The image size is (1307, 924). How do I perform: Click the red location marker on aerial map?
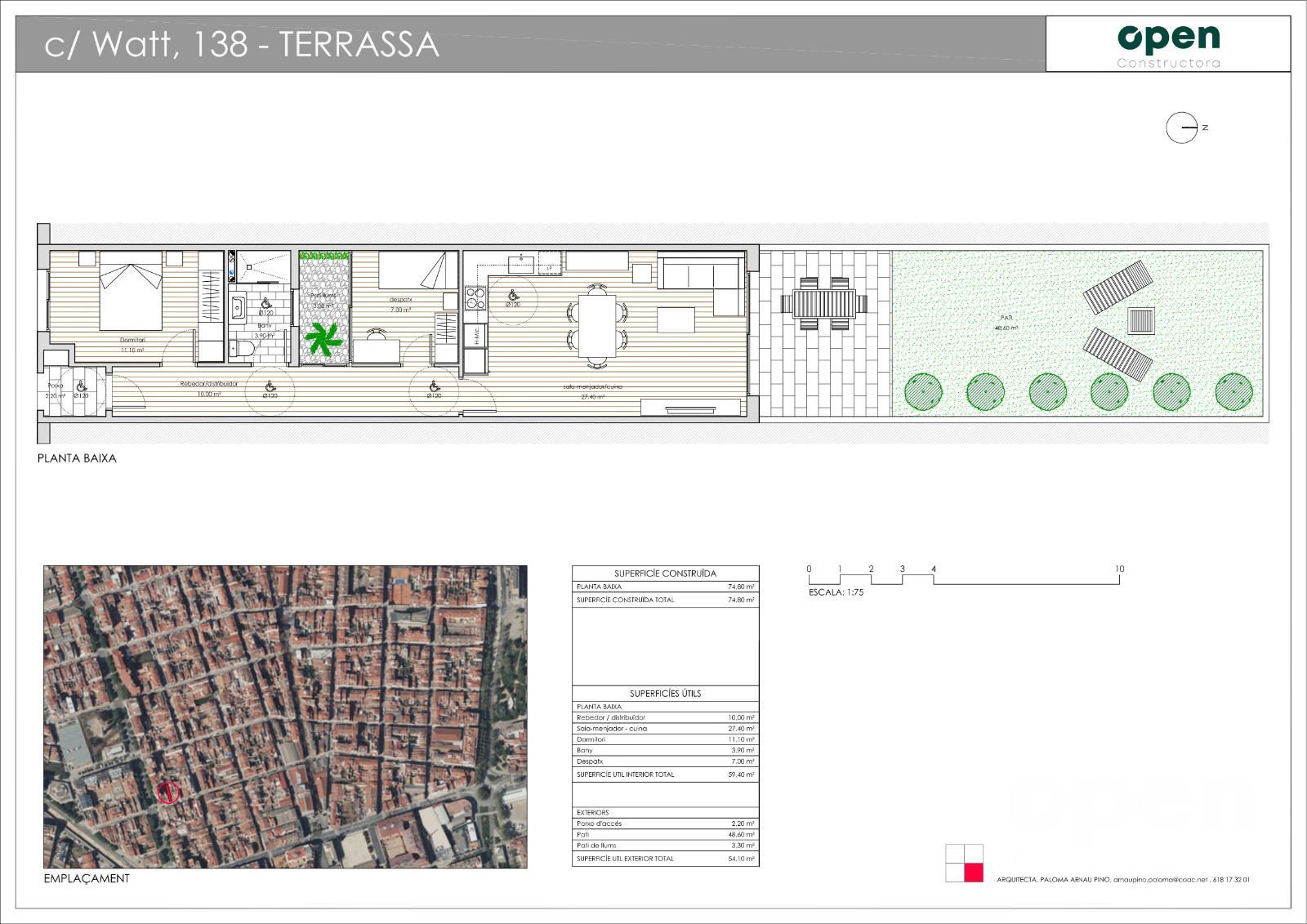pos(167,791)
